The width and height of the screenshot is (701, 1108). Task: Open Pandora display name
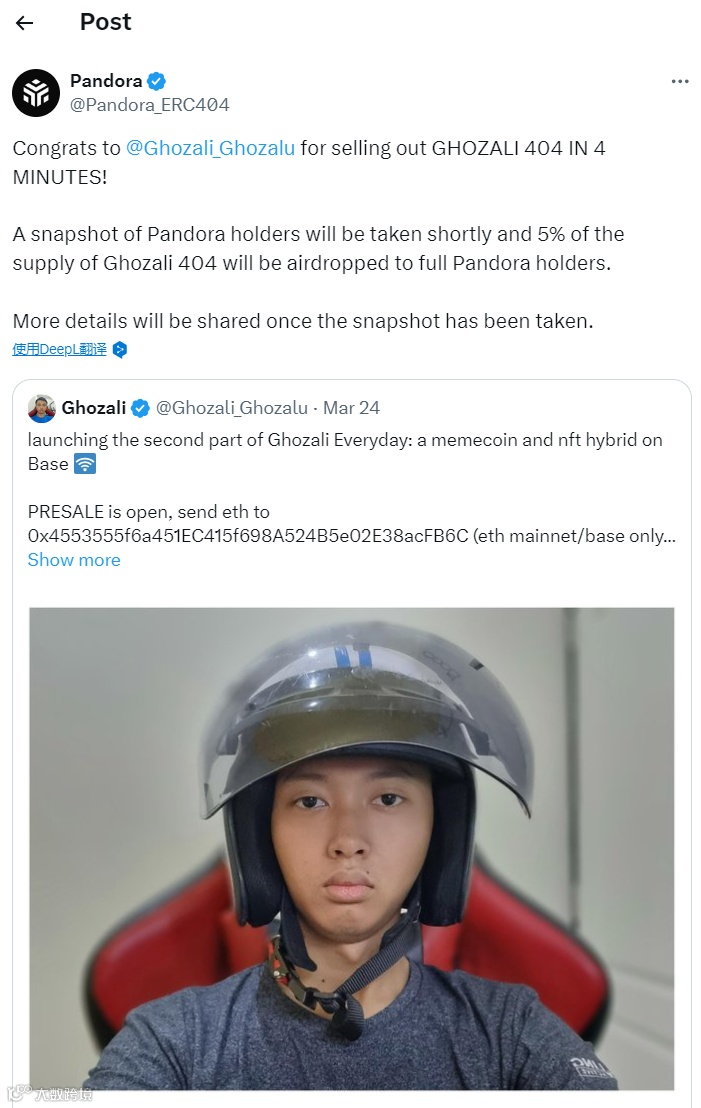pyautogui.click(x=106, y=81)
